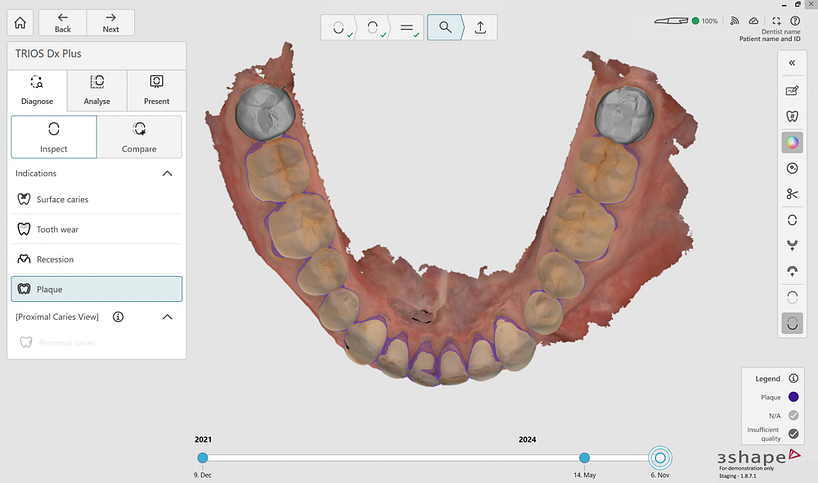Switch to the Analyse tab
The height and width of the screenshot is (483, 818).
click(x=97, y=90)
